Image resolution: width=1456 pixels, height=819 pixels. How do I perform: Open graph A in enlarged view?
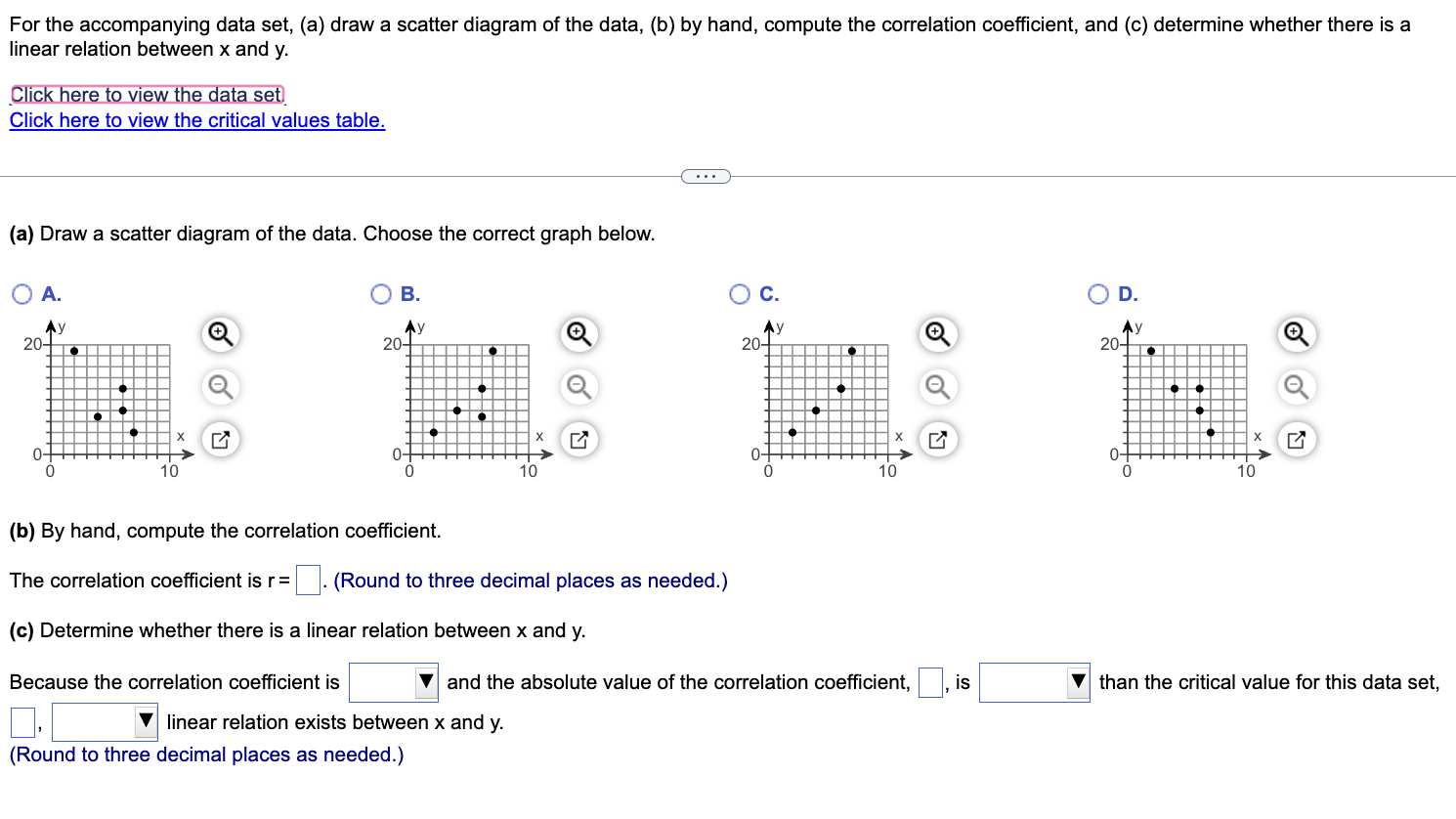[220, 439]
